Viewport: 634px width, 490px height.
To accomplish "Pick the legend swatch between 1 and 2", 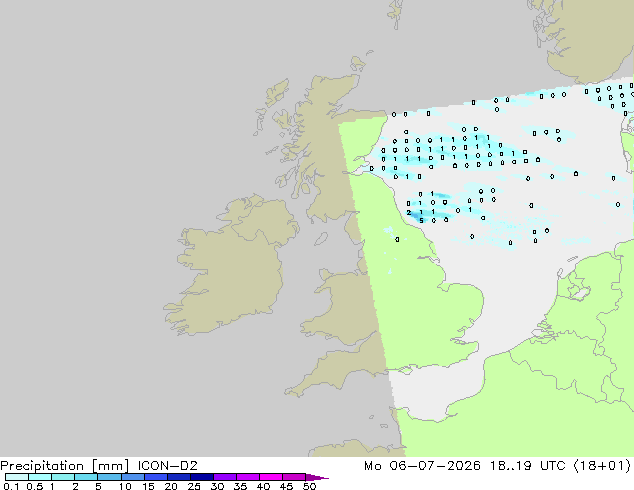I will coord(63,477).
